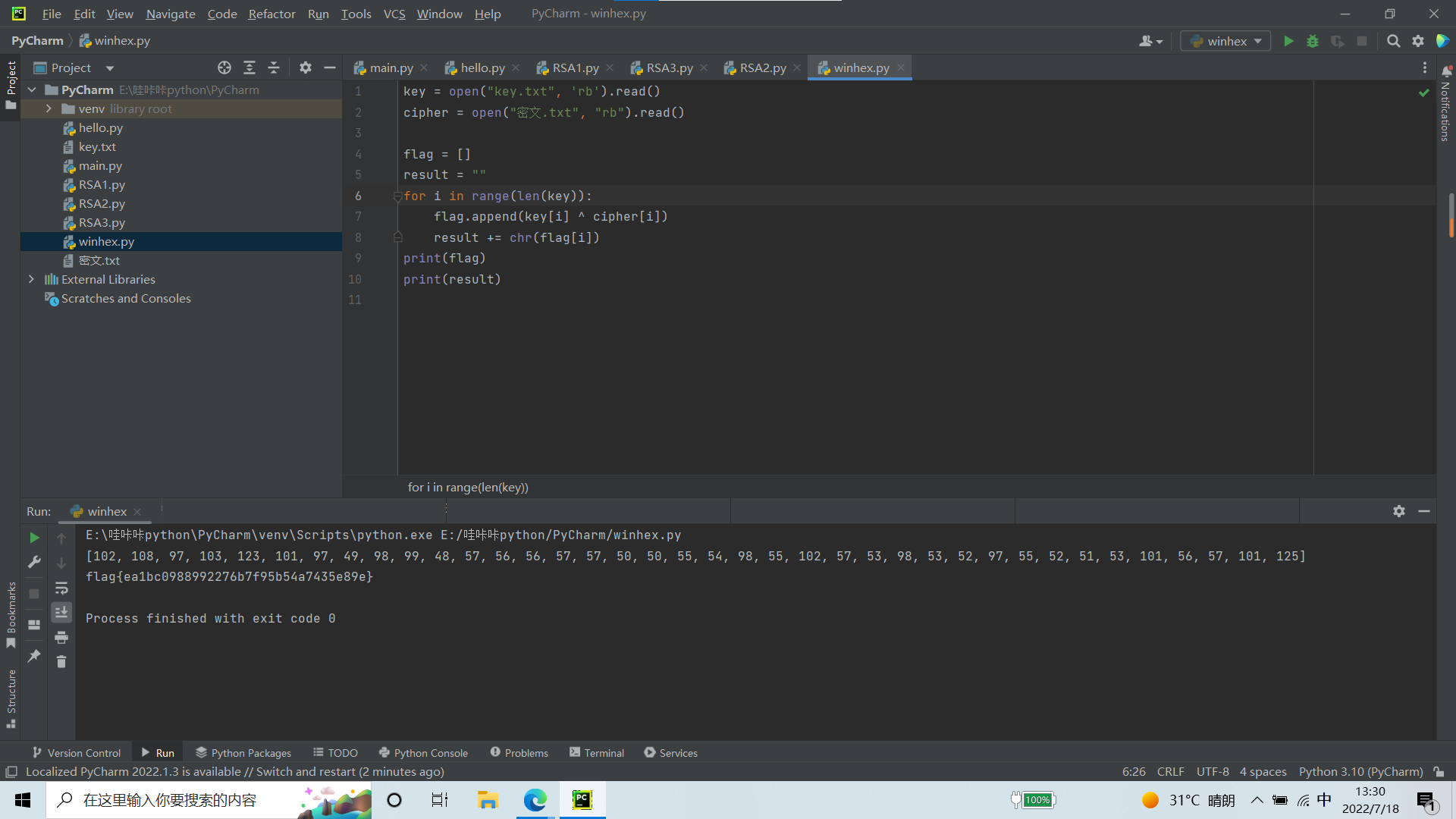Click the Debug bug icon

[1313, 41]
